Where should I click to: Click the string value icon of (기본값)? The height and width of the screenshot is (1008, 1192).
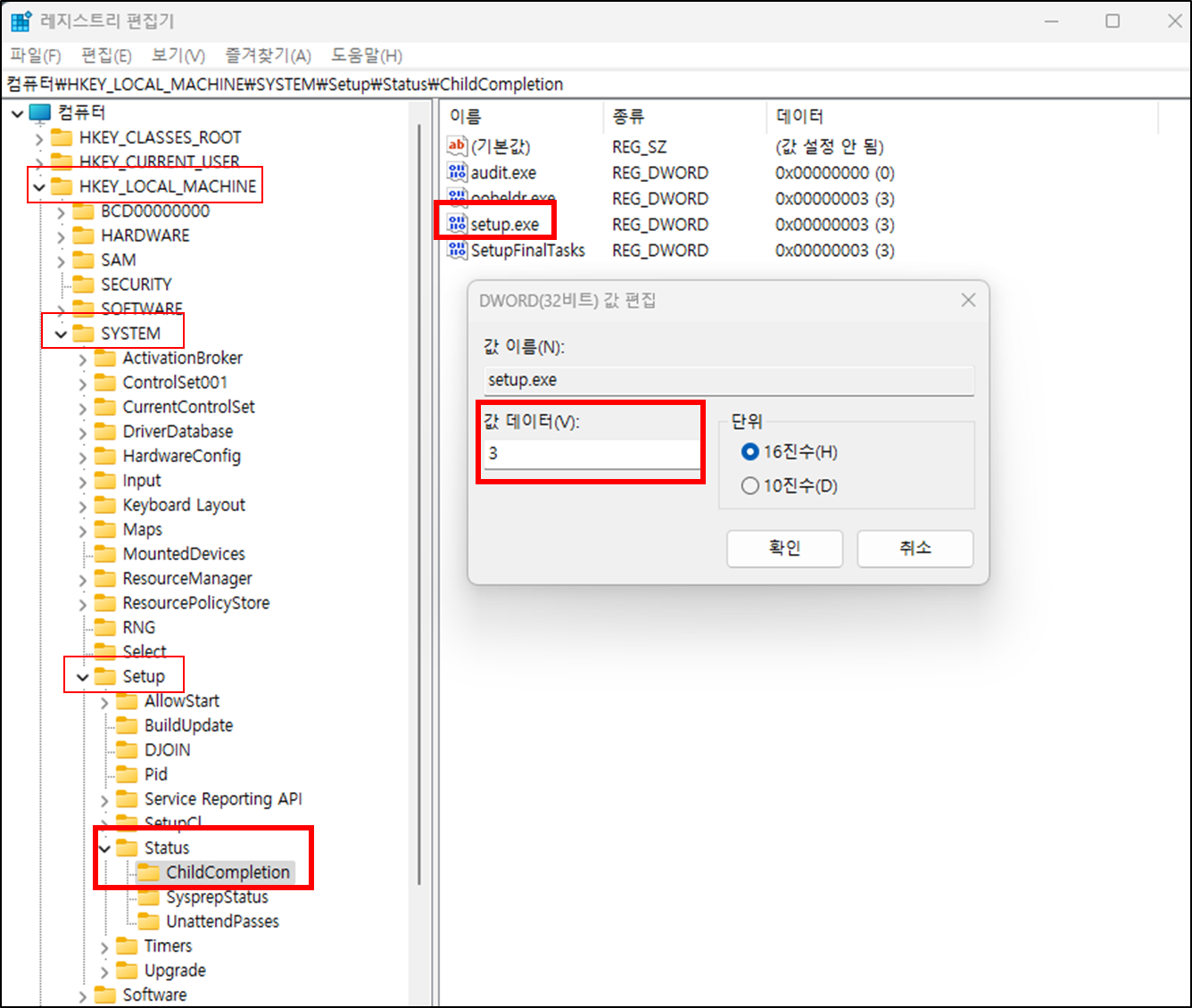coord(457,146)
